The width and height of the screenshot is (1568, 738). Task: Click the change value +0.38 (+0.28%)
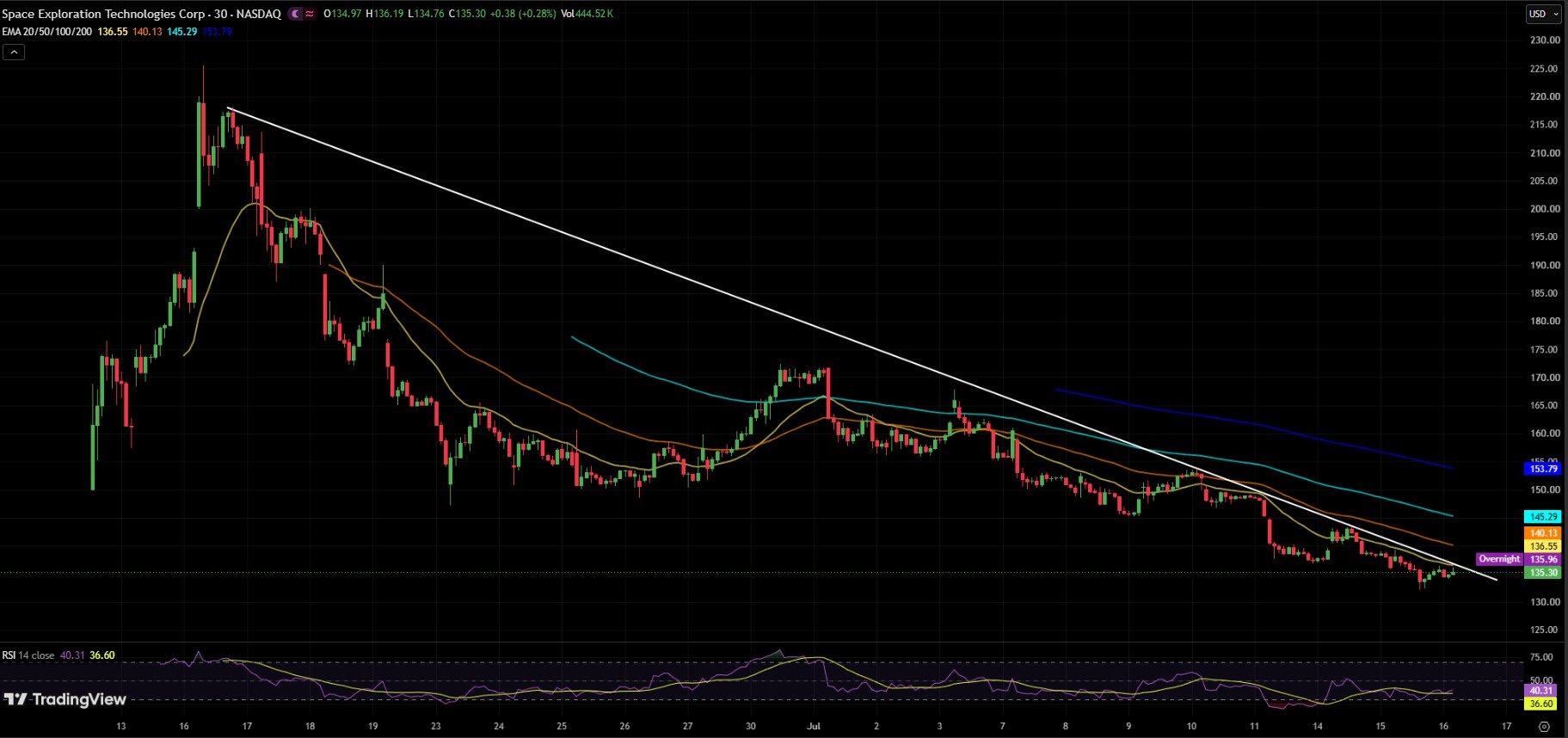click(523, 14)
